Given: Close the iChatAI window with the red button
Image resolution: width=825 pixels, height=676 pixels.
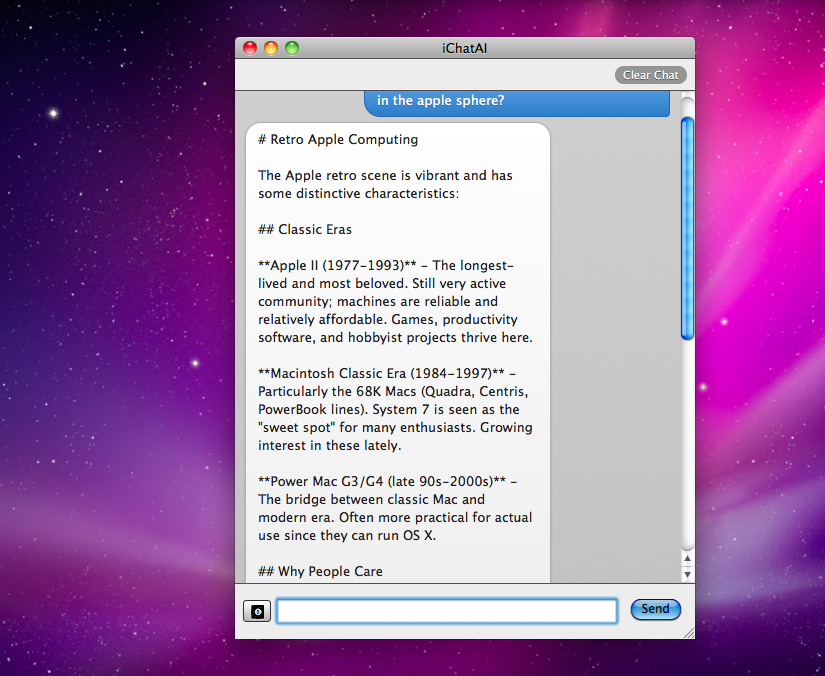Looking at the screenshot, I should (250, 48).
